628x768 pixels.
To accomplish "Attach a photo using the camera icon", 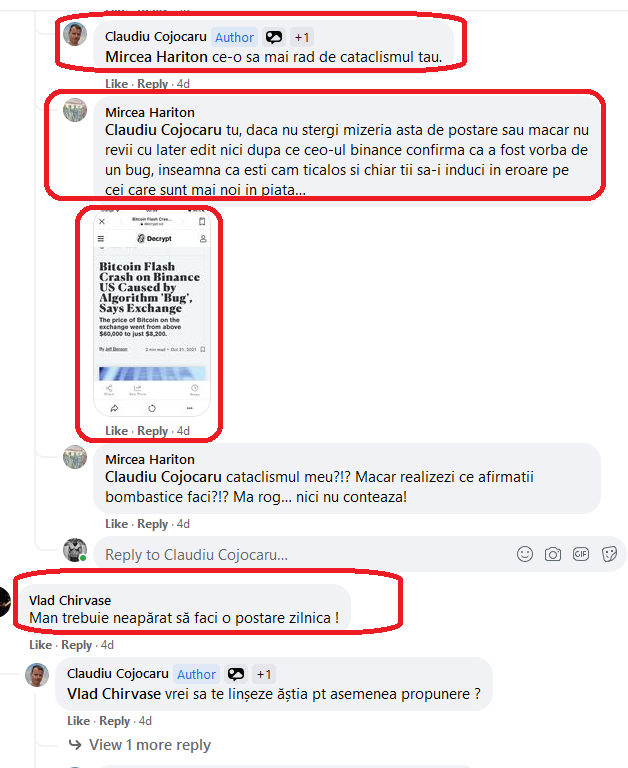I will click(x=553, y=554).
